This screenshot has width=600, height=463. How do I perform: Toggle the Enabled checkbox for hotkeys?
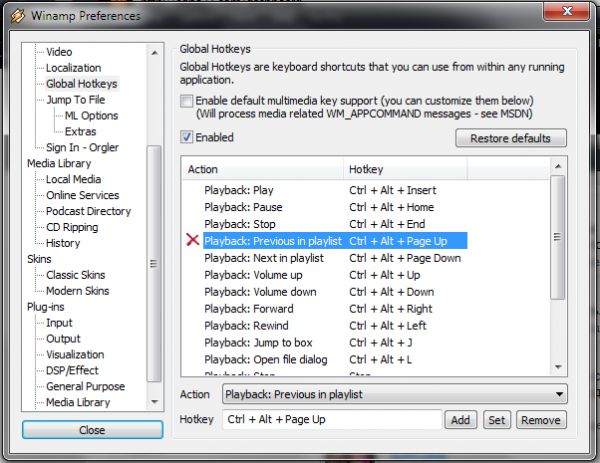(x=187, y=137)
